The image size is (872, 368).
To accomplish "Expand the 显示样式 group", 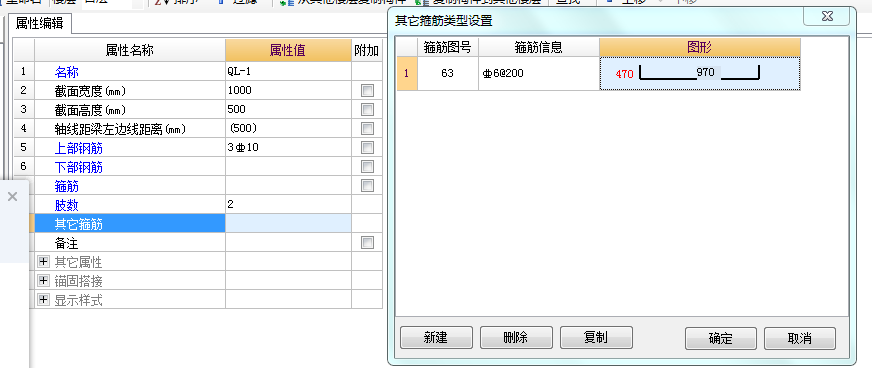I will point(43,300).
